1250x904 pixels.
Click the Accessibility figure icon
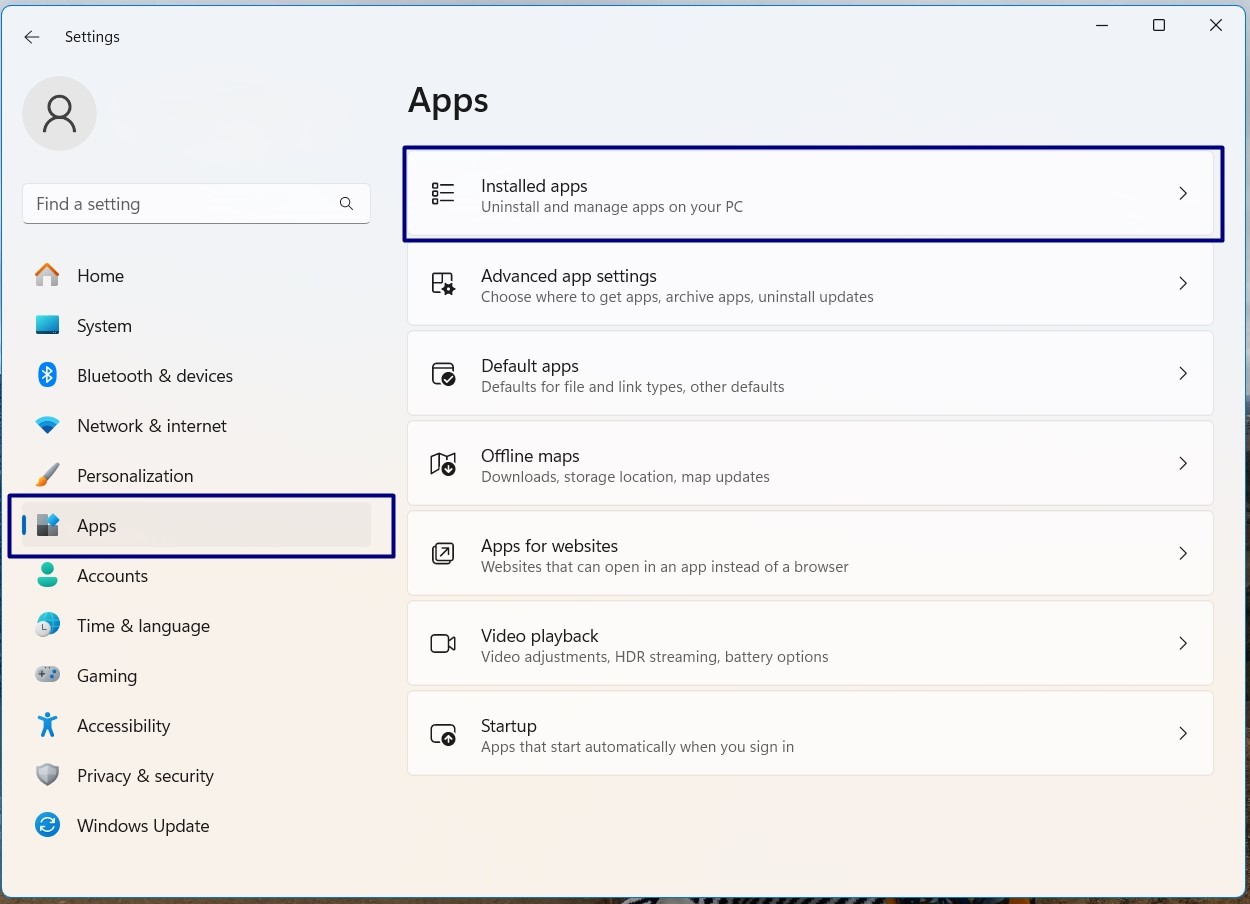coord(47,725)
